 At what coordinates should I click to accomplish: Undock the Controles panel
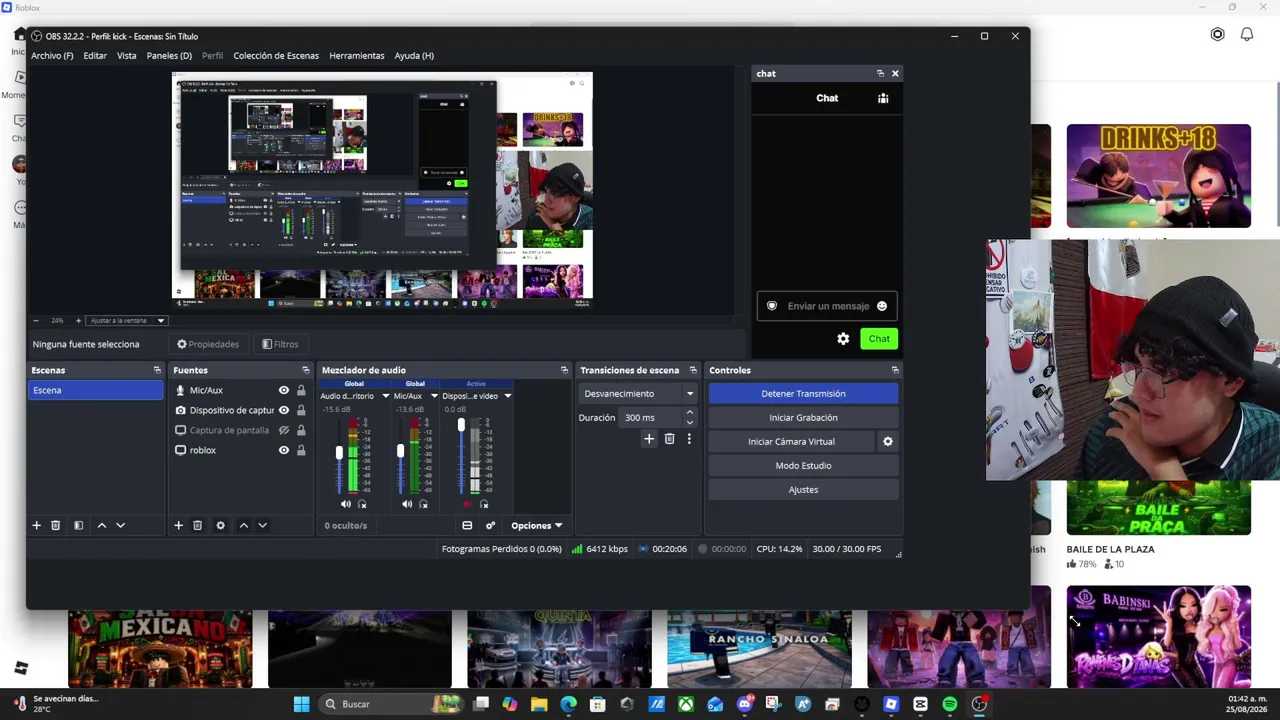coord(895,370)
